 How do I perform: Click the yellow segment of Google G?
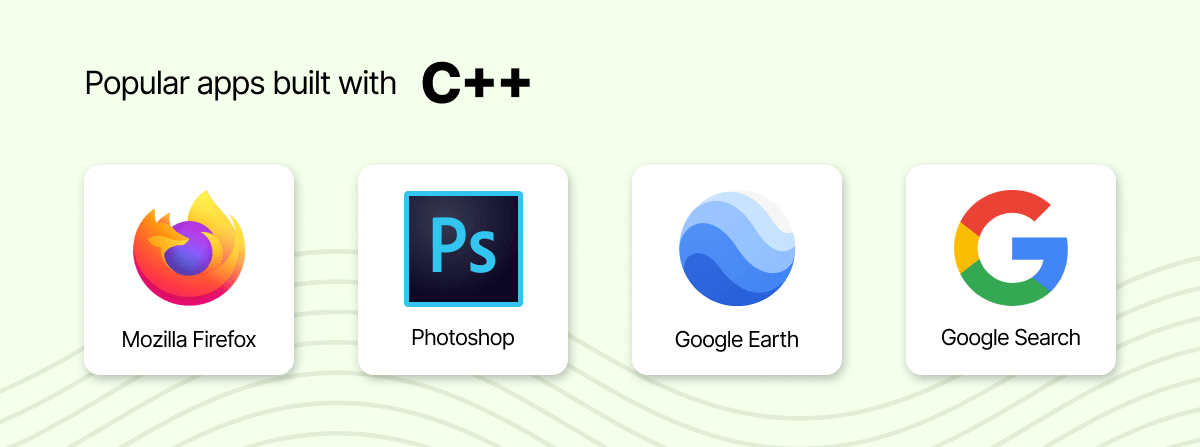[965, 247]
